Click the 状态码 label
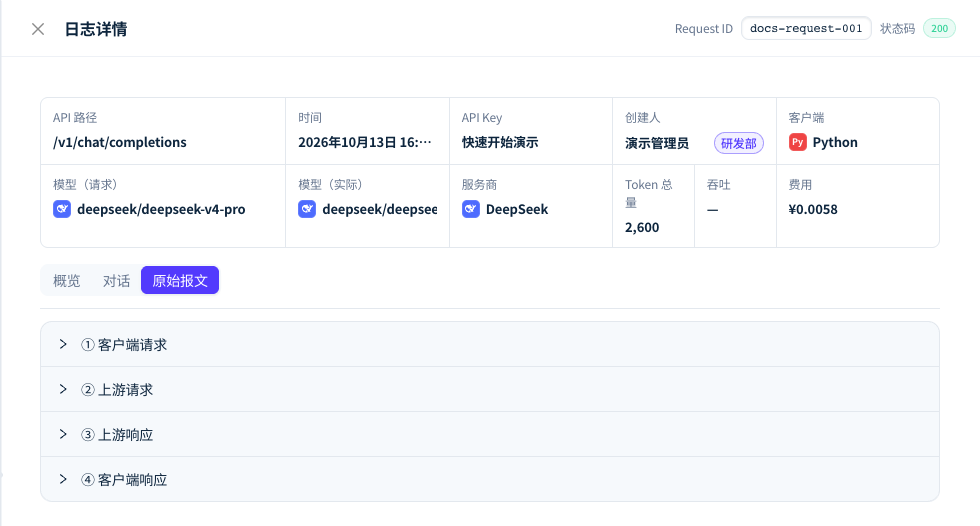This screenshot has width=980, height=526. (898, 29)
